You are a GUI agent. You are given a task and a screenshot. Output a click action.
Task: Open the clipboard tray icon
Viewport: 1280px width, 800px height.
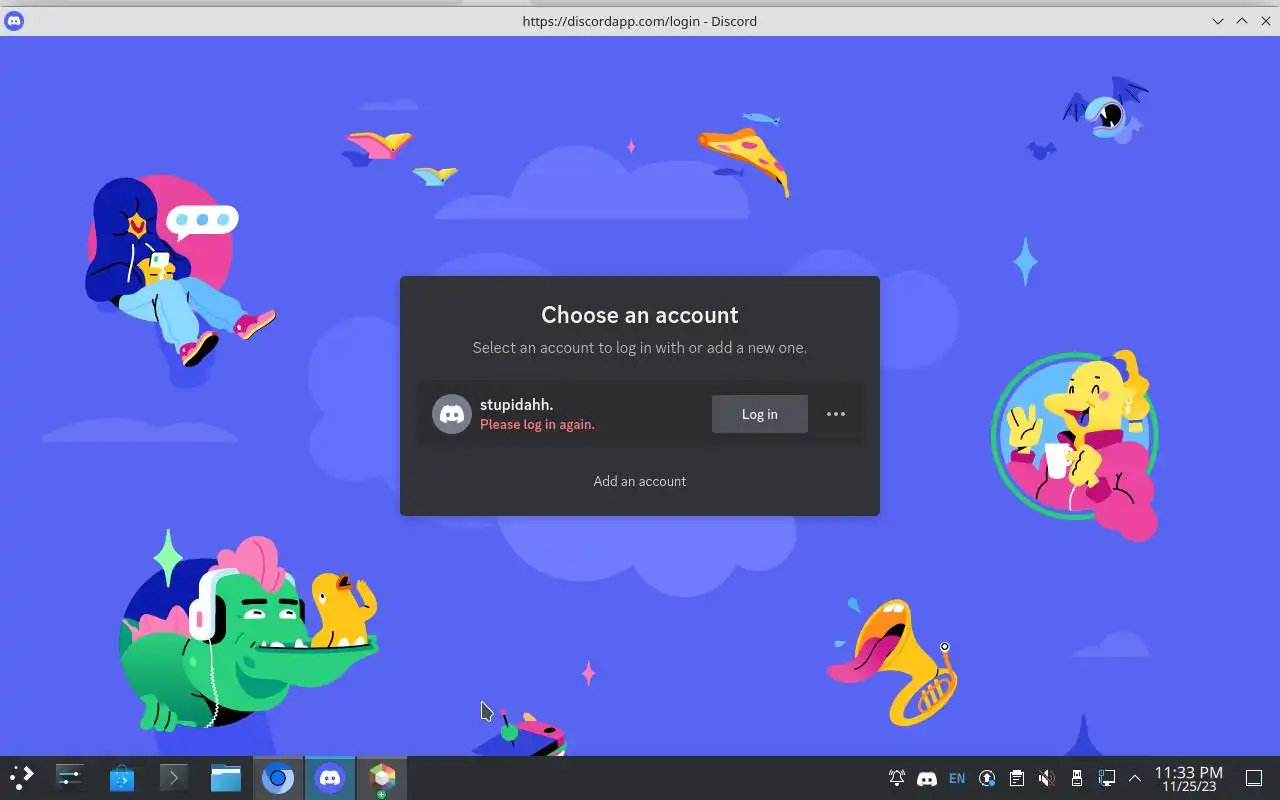[1017, 778]
